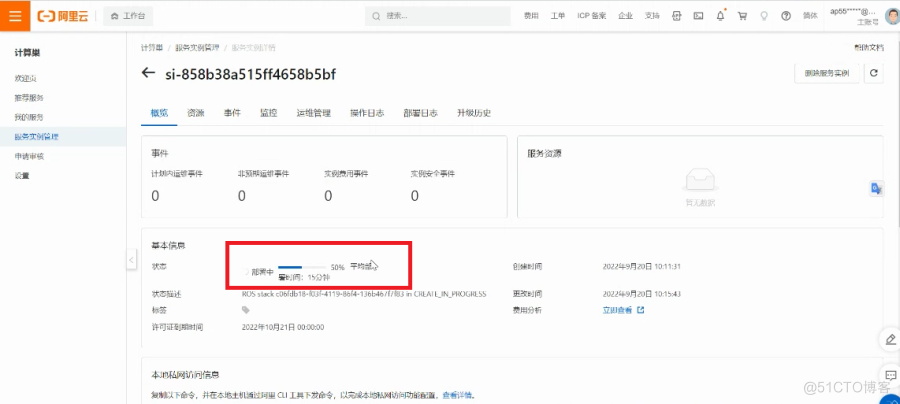This screenshot has width=900, height=404.
Task: Open the 企业 menu
Action: click(x=625, y=16)
